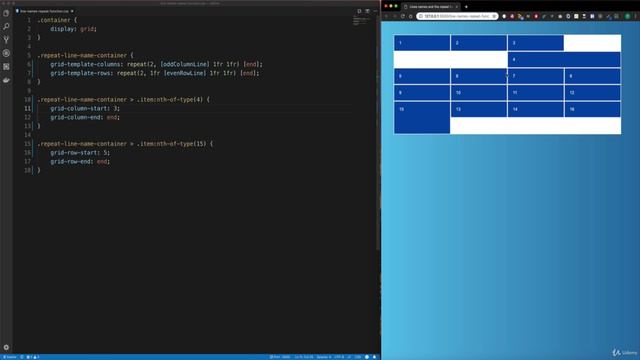Click grid item 10 in browser

[478, 93]
